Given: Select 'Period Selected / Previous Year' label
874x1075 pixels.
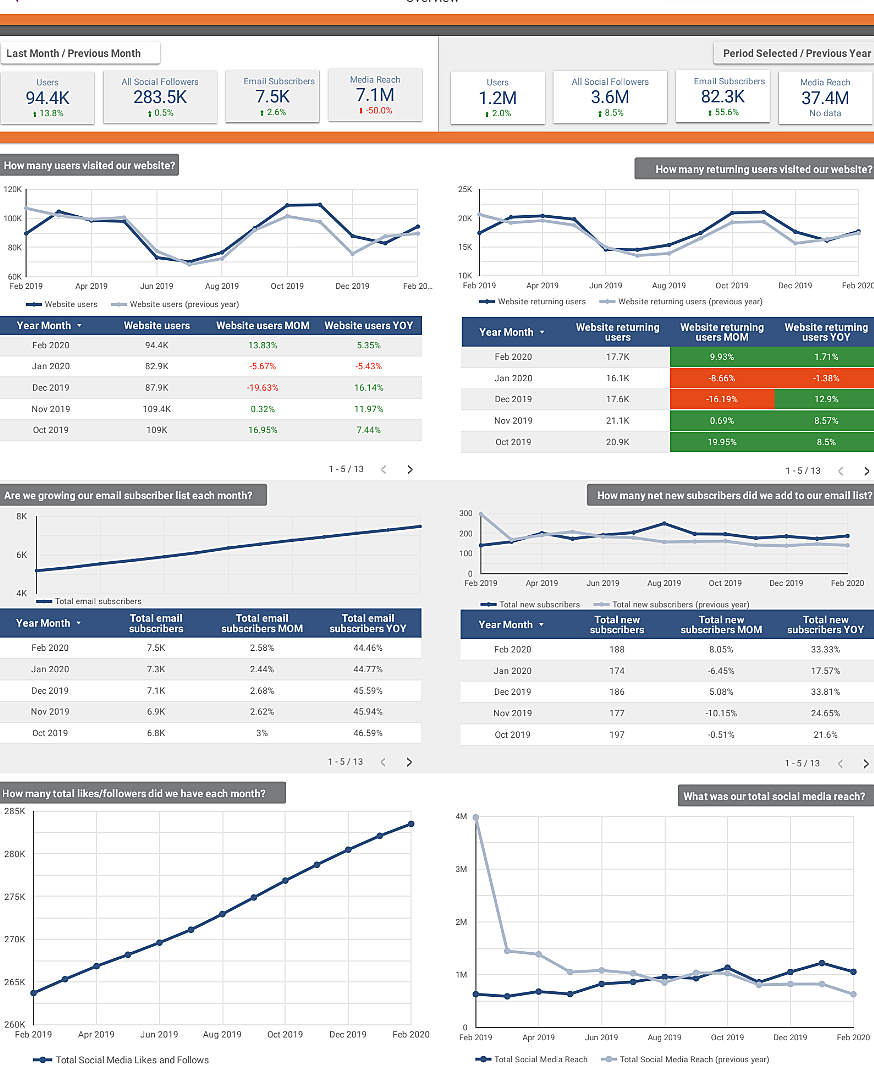Looking at the screenshot, I should tap(796, 53).
